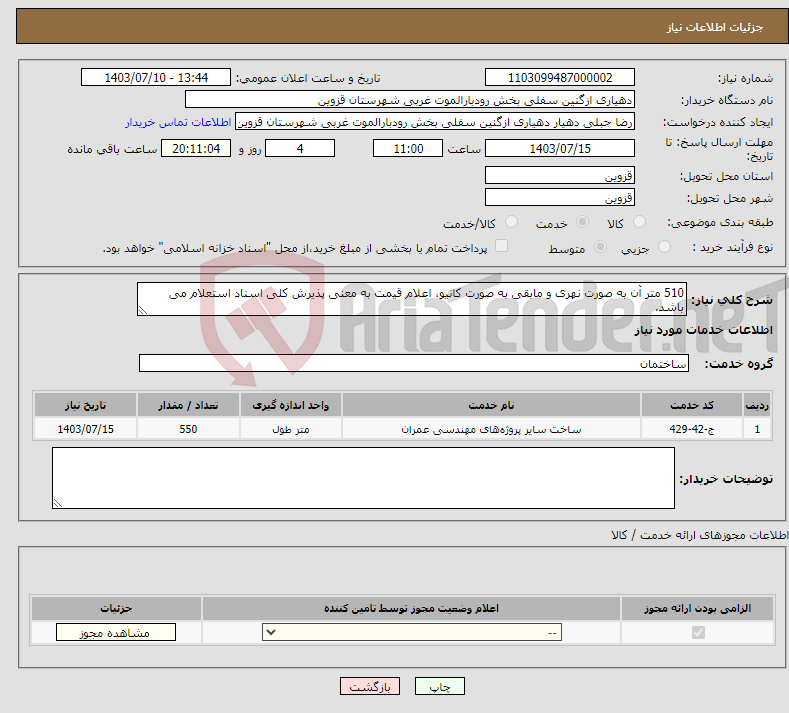Image resolution: width=789 pixels, height=713 pixels.
Task: Select the کالا/خدمت radio button
Action: 511,221
